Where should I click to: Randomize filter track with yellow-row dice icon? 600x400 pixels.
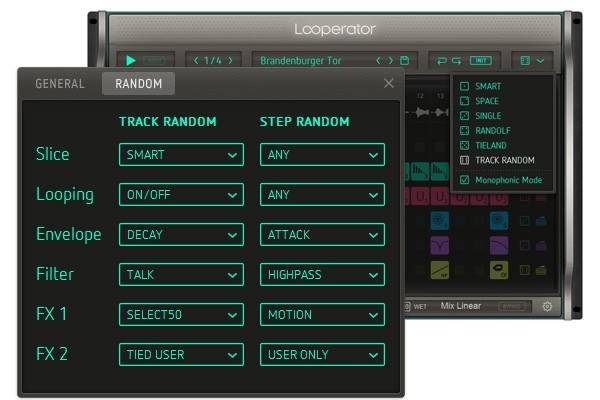(x=525, y=270)
